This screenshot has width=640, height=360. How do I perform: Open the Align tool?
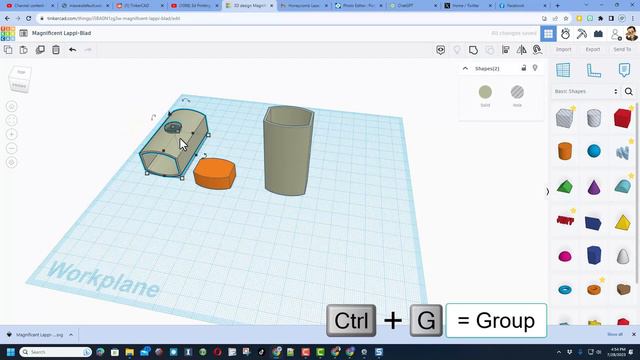(505, 50)
